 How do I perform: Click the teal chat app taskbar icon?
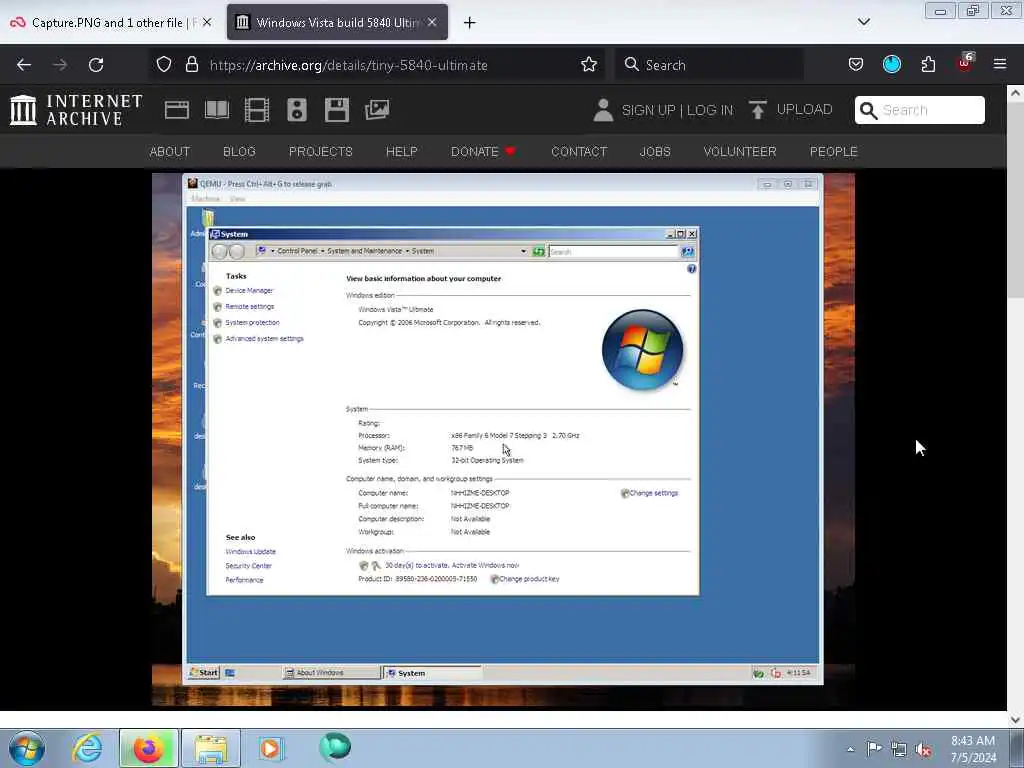335,747
